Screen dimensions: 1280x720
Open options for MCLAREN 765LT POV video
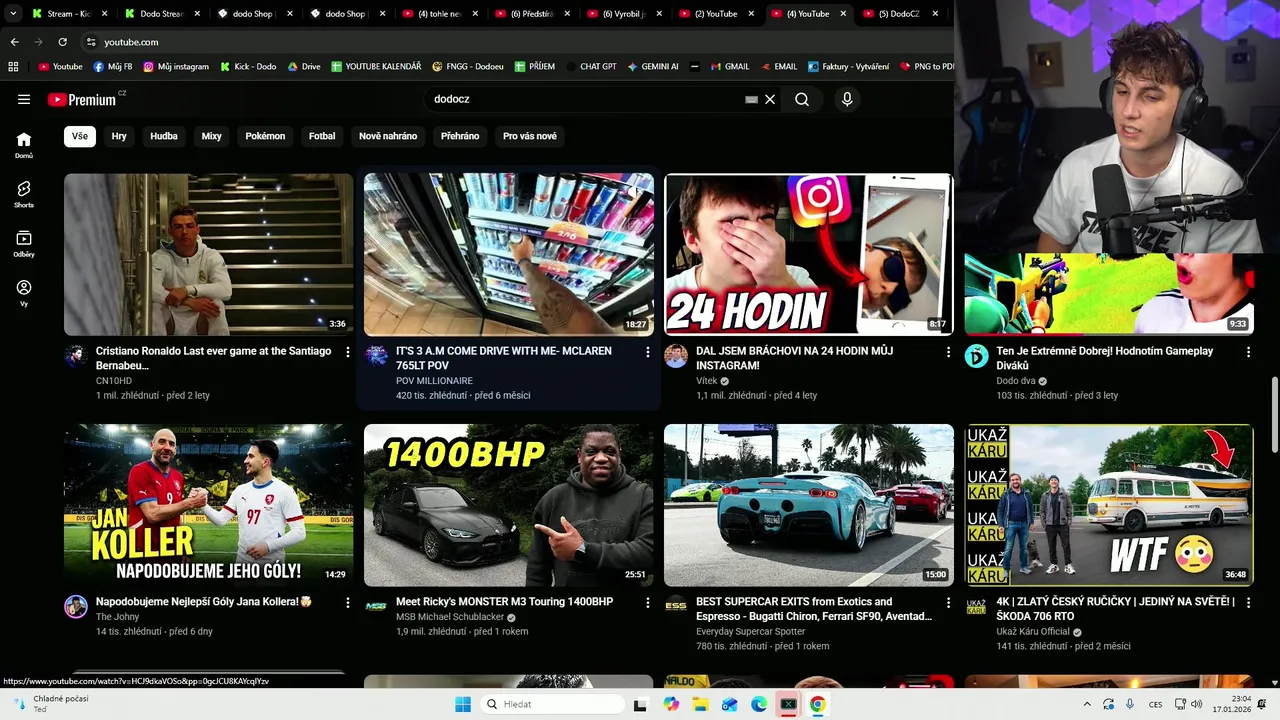click(648, 352)
